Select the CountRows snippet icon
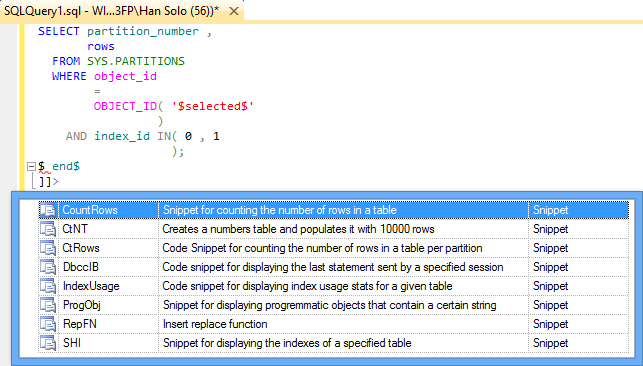Image resolution: width=643 pixels, height=366 pixels. click(48, 210)
